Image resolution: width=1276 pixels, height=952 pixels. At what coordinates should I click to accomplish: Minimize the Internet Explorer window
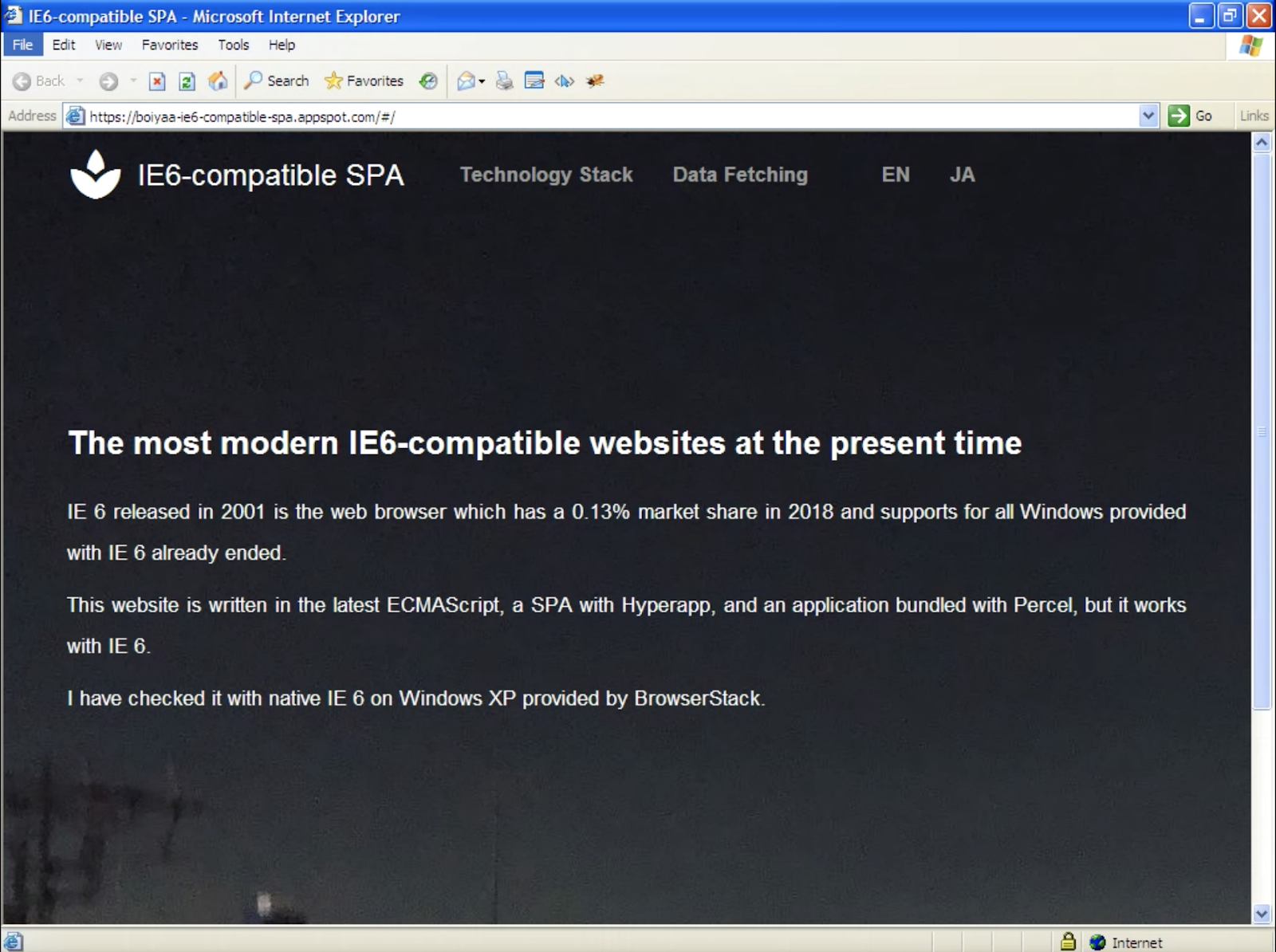click(1201, 15)
